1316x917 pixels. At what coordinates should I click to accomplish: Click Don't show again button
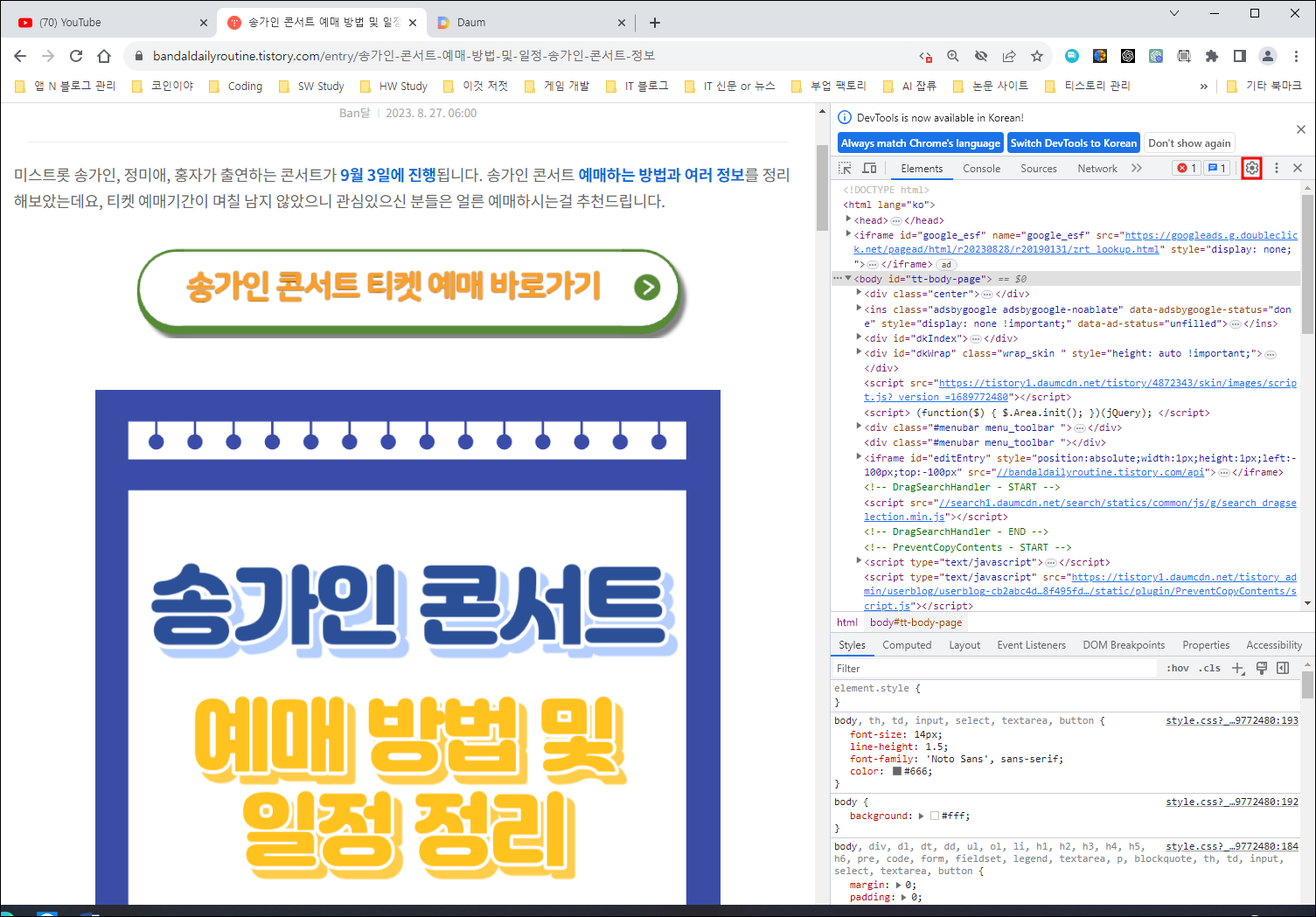(x=1189, y=143)
